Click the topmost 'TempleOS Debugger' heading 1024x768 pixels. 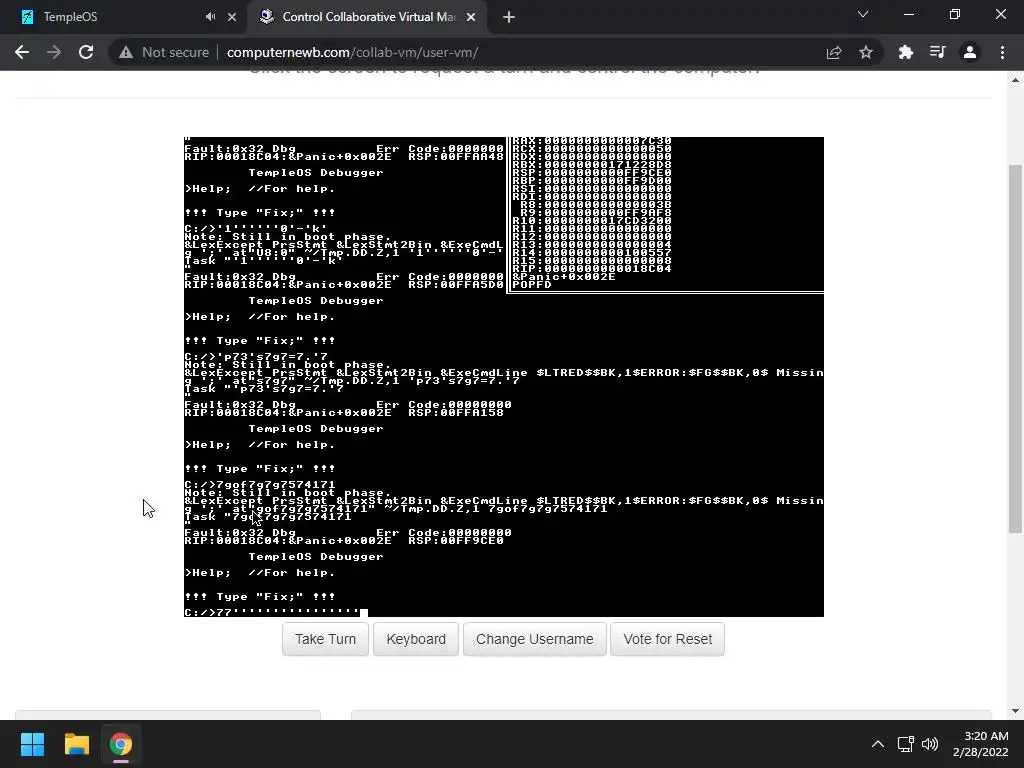tap(316, 173)
